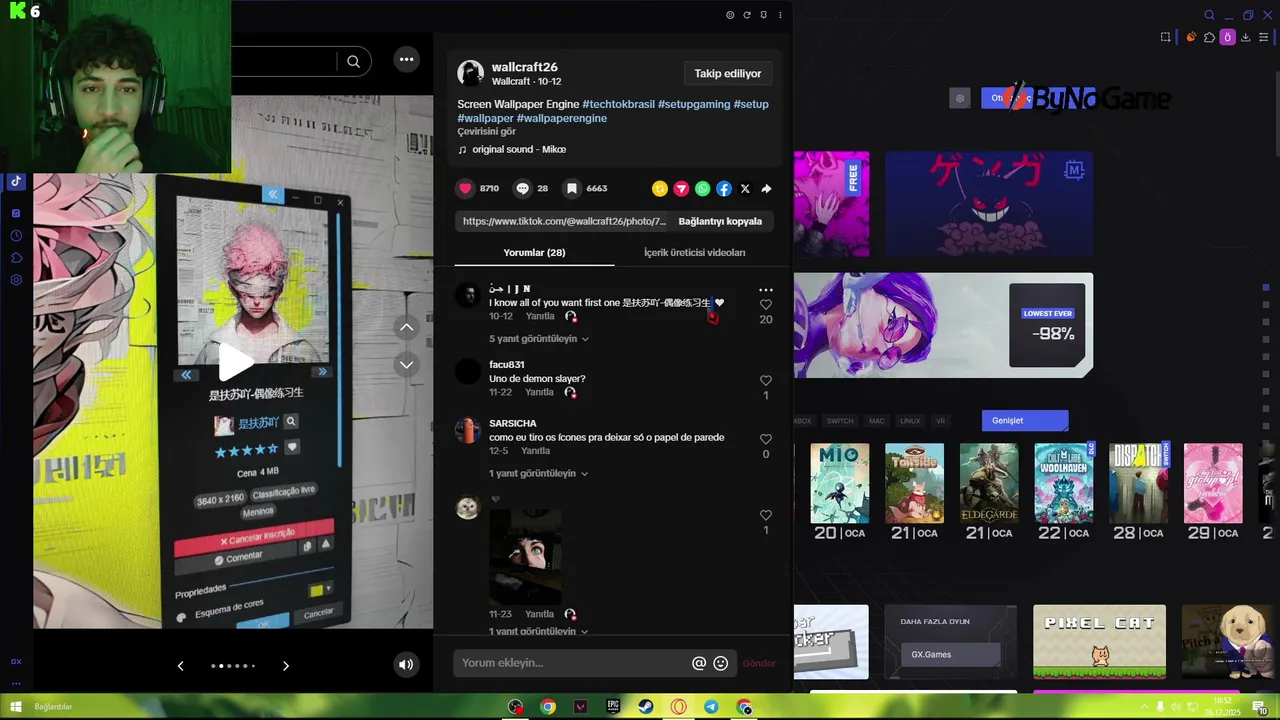Open Telegram from the taskbar
1280x720 pixels.
[x=711, y=707]
